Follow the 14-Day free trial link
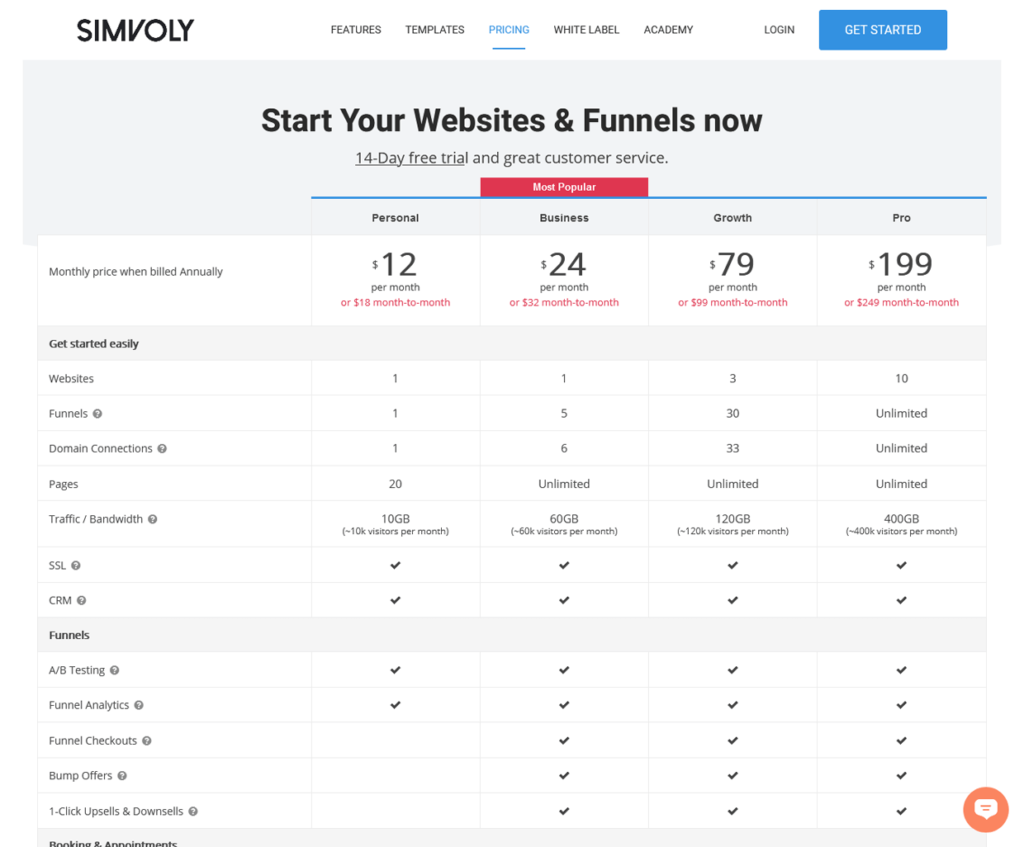1024x847 pixels. pos(411,158)
